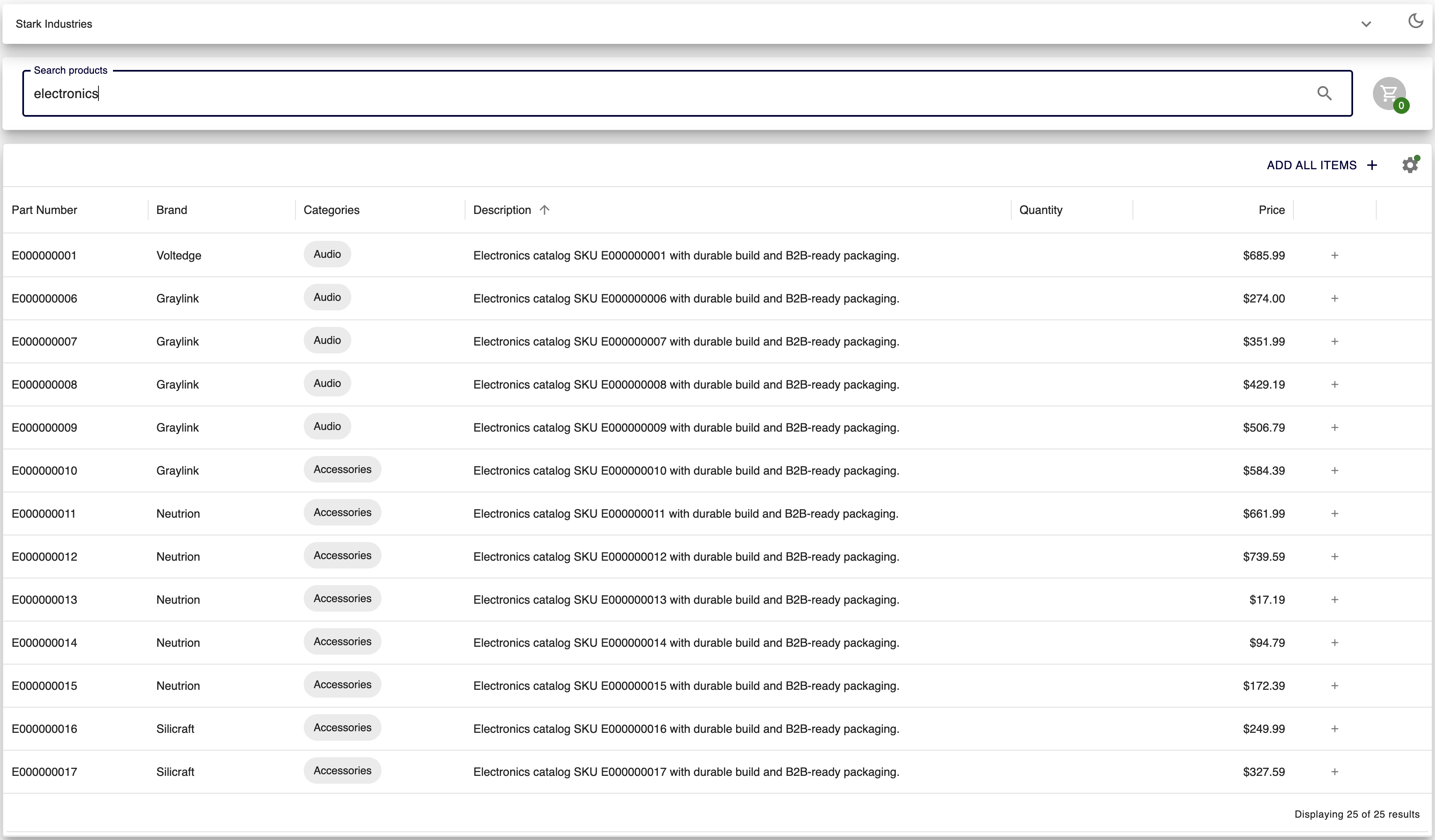The image size is (1435, 840).
Task: Add item E000000013 to cart
Action: (1335, 600)
